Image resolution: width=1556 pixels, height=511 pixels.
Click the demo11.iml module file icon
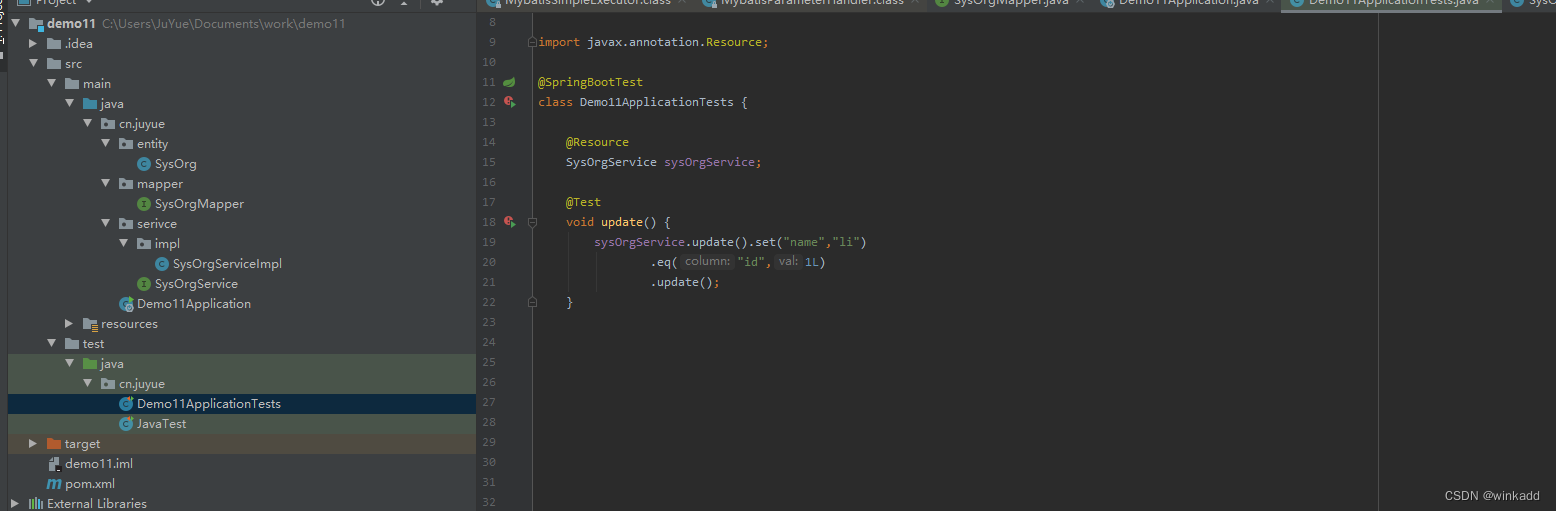point(54,464)
